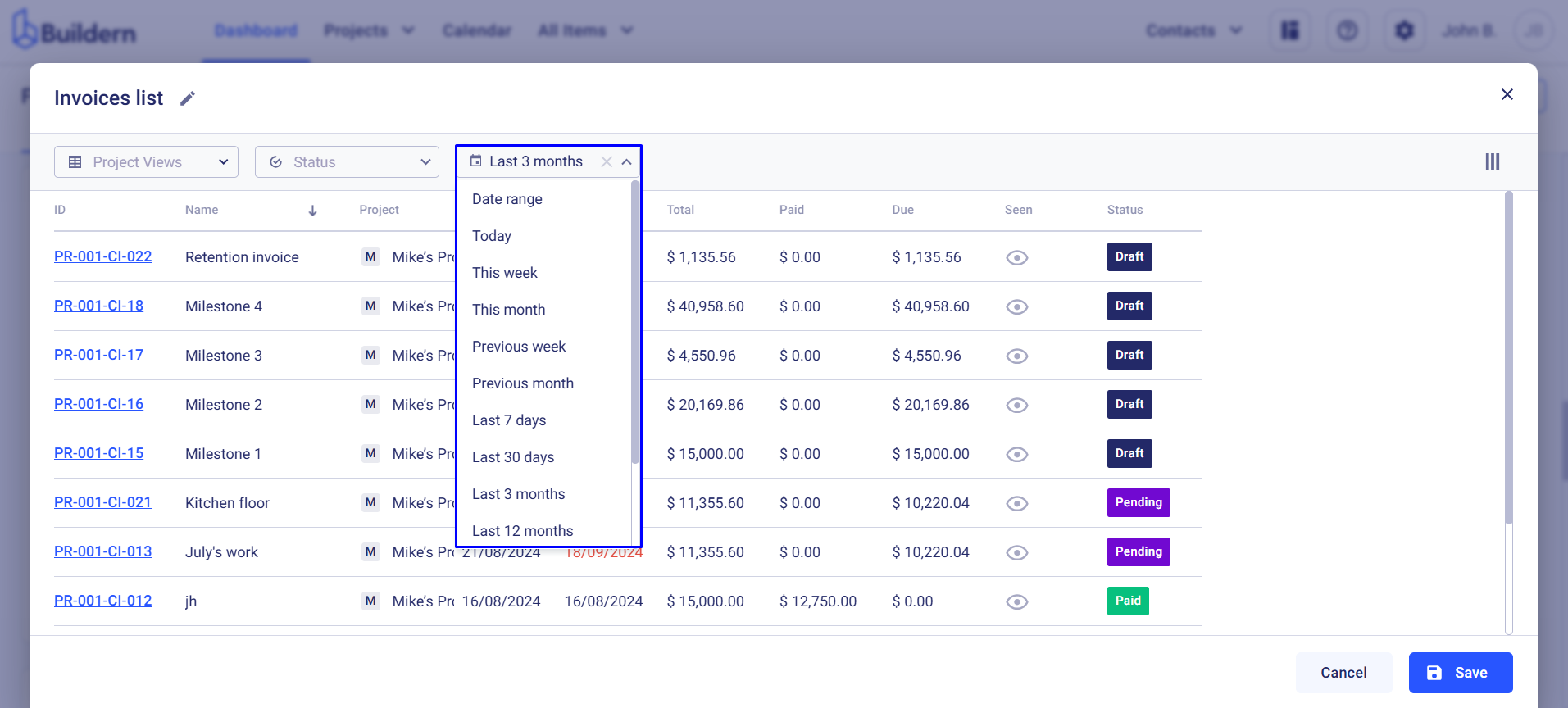This screenshot has height=708, width=1568.
Task: Click the Total column header
Action: 680,210
